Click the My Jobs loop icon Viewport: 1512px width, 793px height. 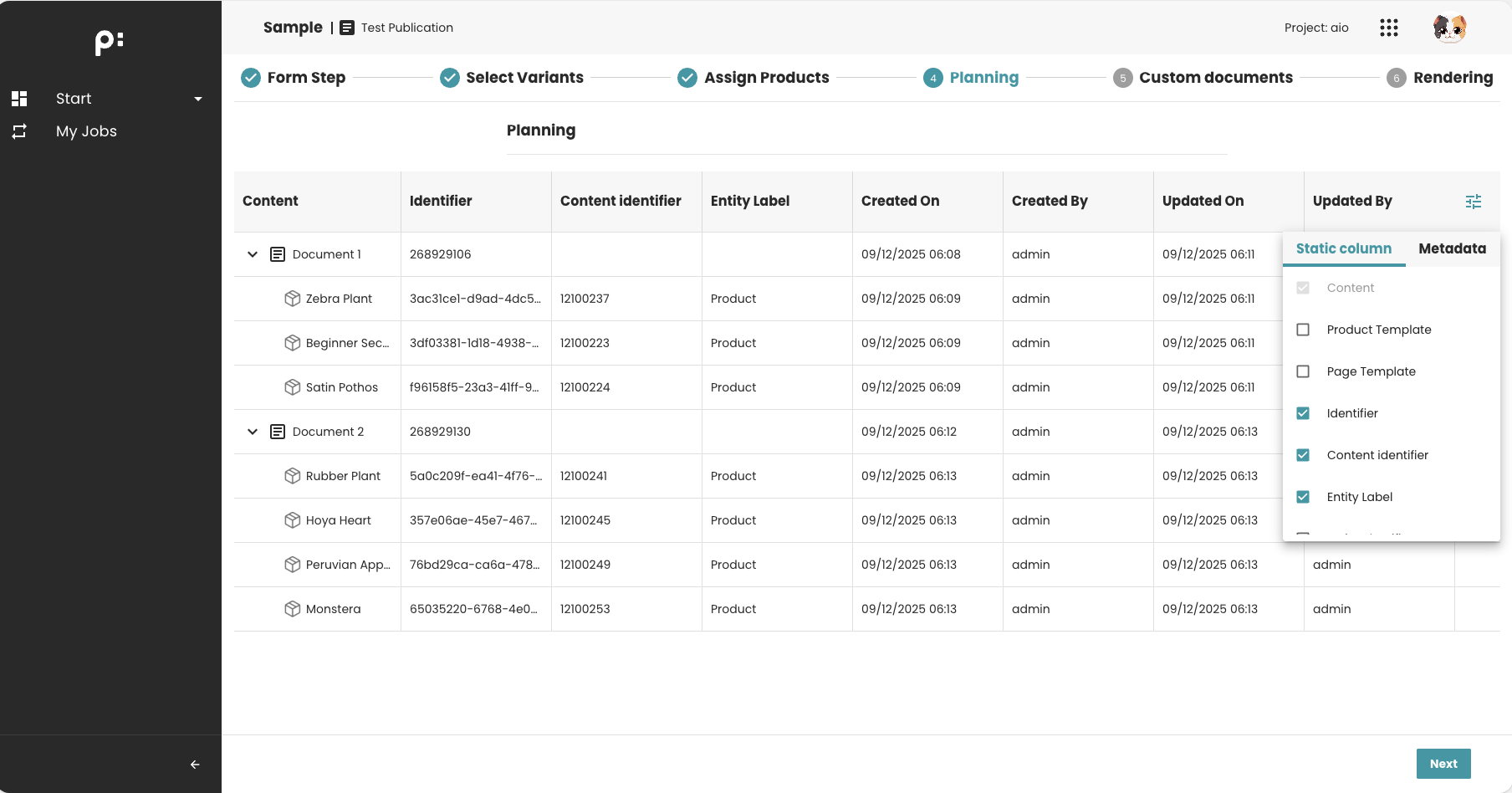coord(20,131)
